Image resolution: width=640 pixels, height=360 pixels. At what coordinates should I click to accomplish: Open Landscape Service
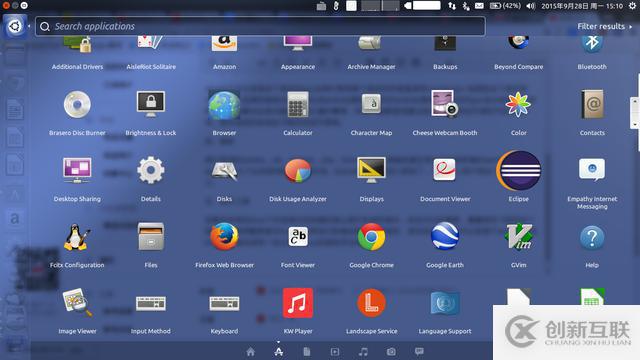click(x=371, y=303)
